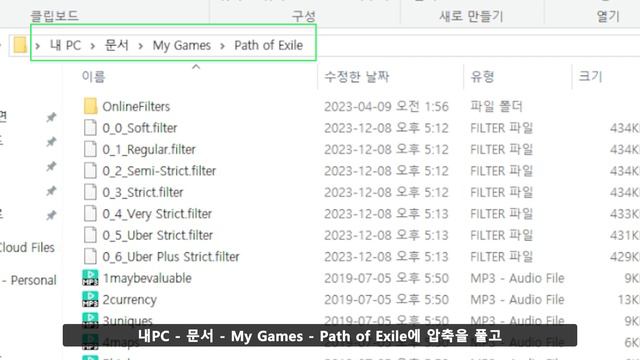Click the 433KB size cell

[x=624, y=214]
